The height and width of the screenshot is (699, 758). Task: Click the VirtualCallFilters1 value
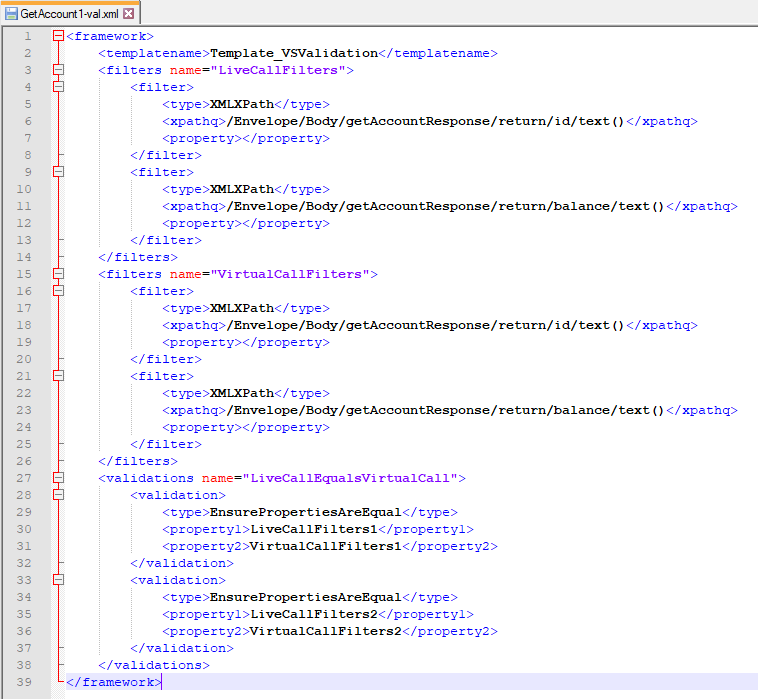[x=326, y=546]
